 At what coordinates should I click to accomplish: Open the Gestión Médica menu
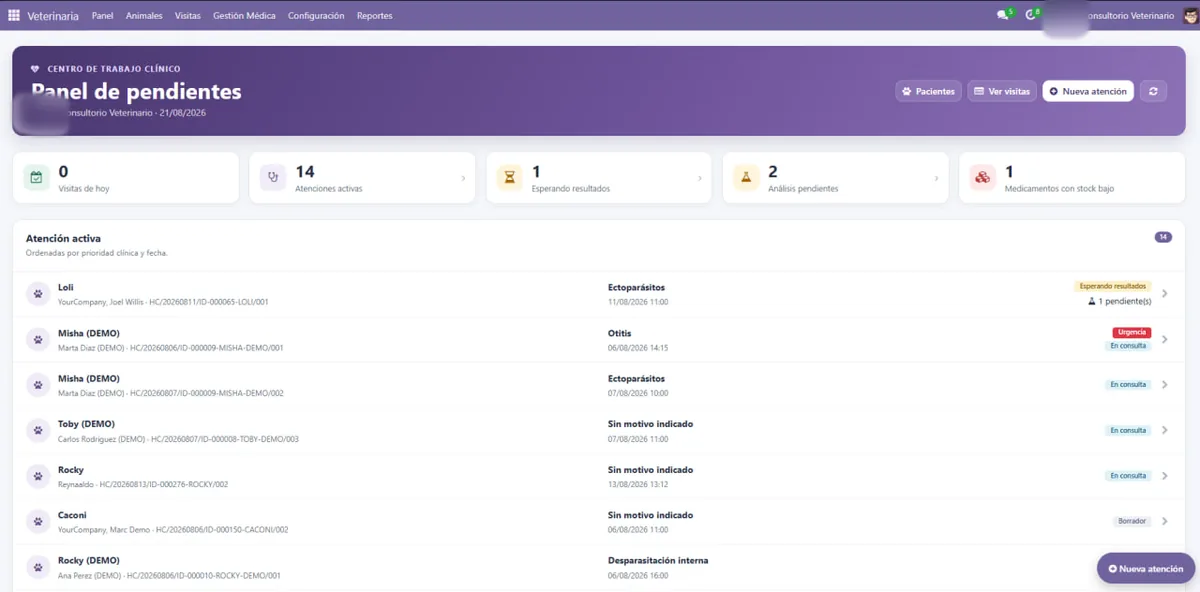click(x=244, y=16)
